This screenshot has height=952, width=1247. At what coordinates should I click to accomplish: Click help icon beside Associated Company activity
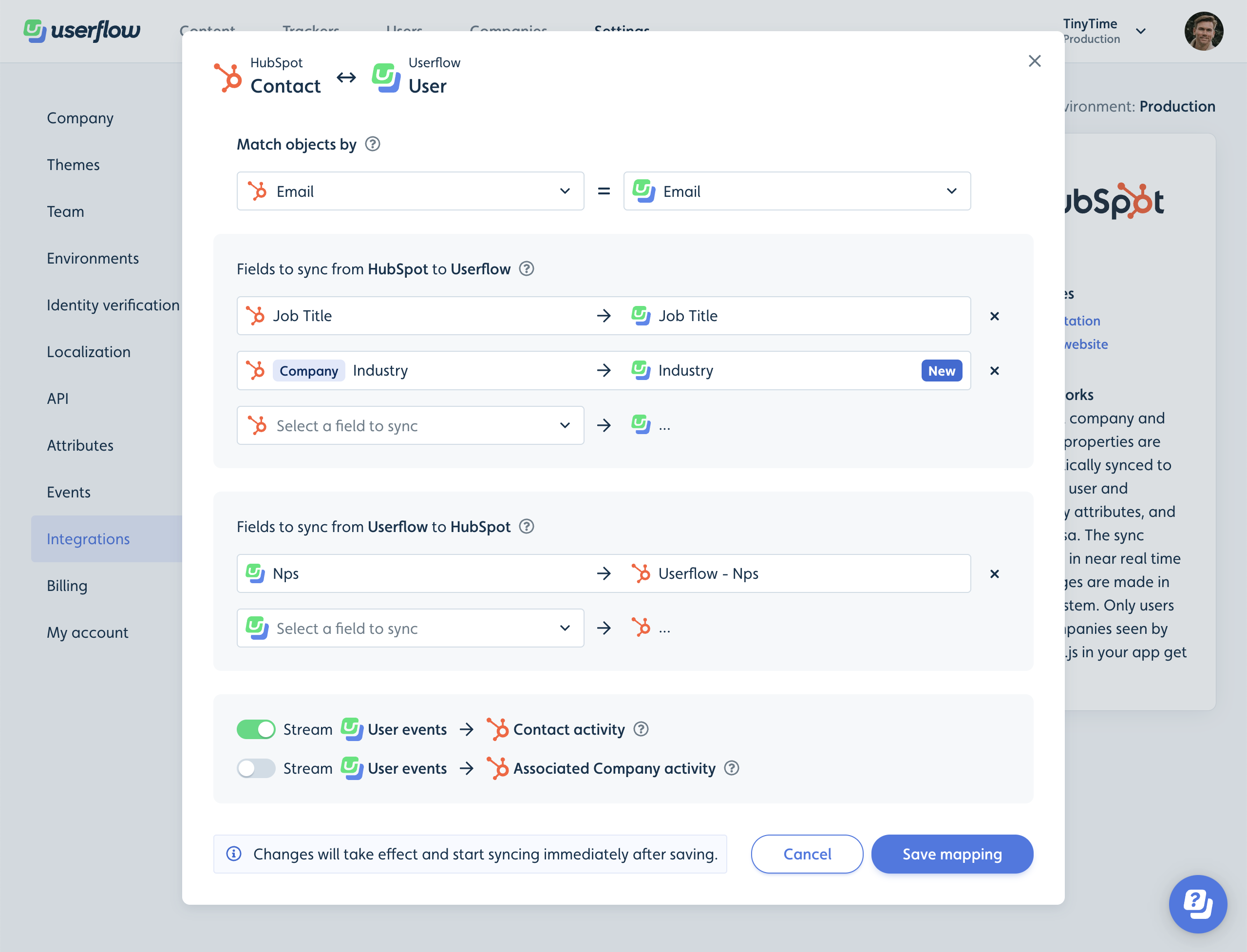point(732,768)
